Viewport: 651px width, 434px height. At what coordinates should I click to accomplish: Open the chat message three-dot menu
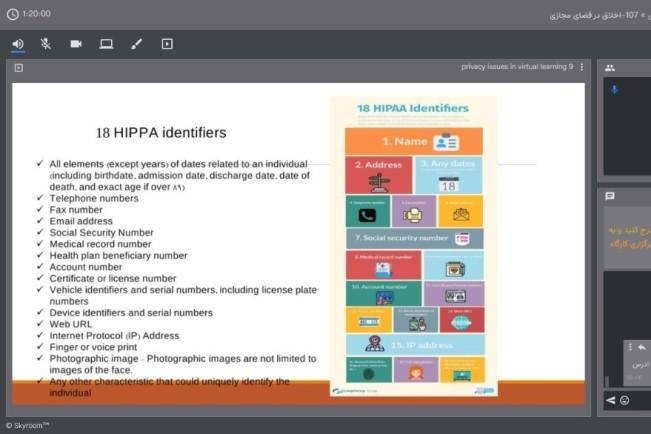pyautogui.click(x=630, y=348)
